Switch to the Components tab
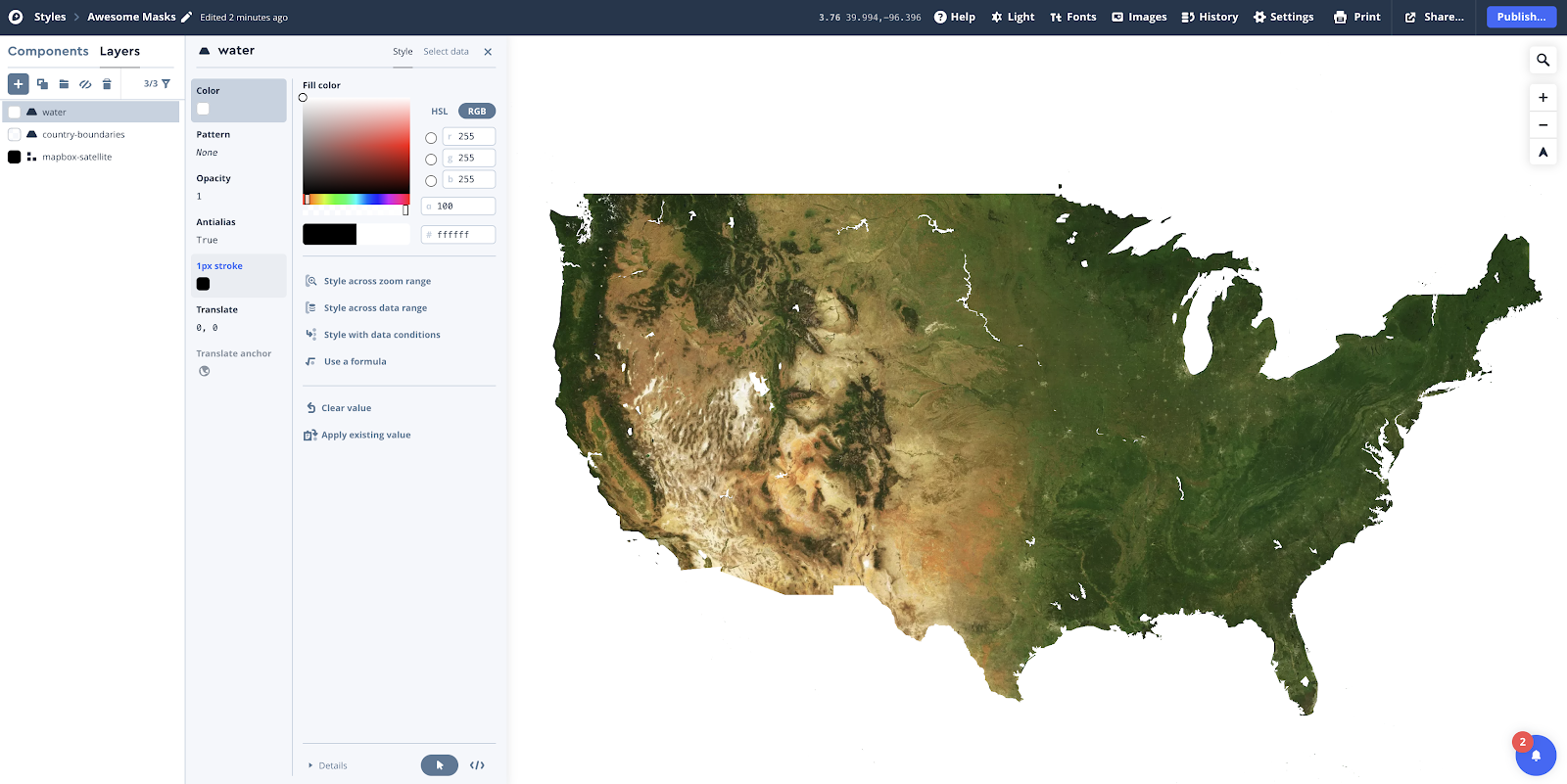The width and height of the screenshot is (1567, 784). pos(48,51)
